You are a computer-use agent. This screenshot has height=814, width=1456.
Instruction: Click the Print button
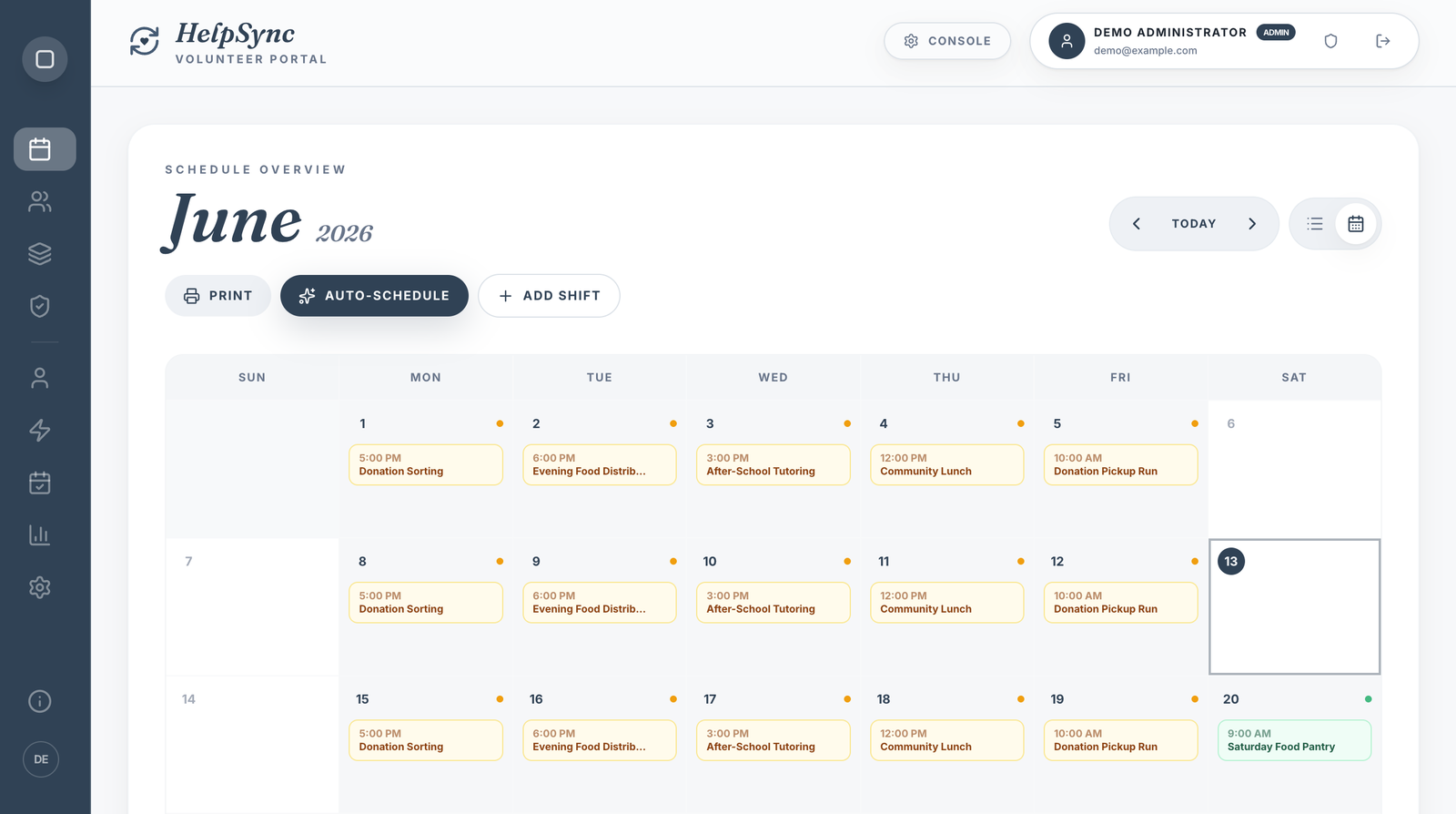[x=218, y=296]
